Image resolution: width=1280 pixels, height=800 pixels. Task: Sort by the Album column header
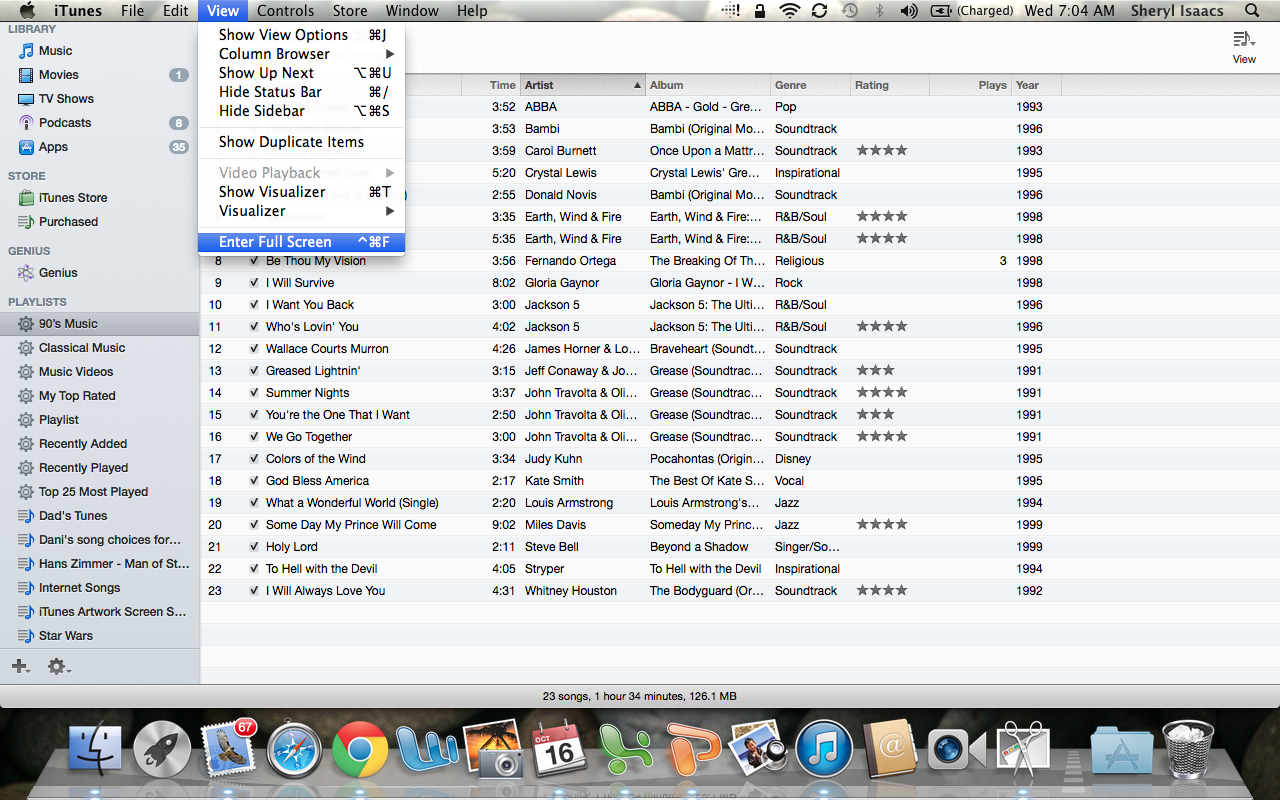point(708,86)
